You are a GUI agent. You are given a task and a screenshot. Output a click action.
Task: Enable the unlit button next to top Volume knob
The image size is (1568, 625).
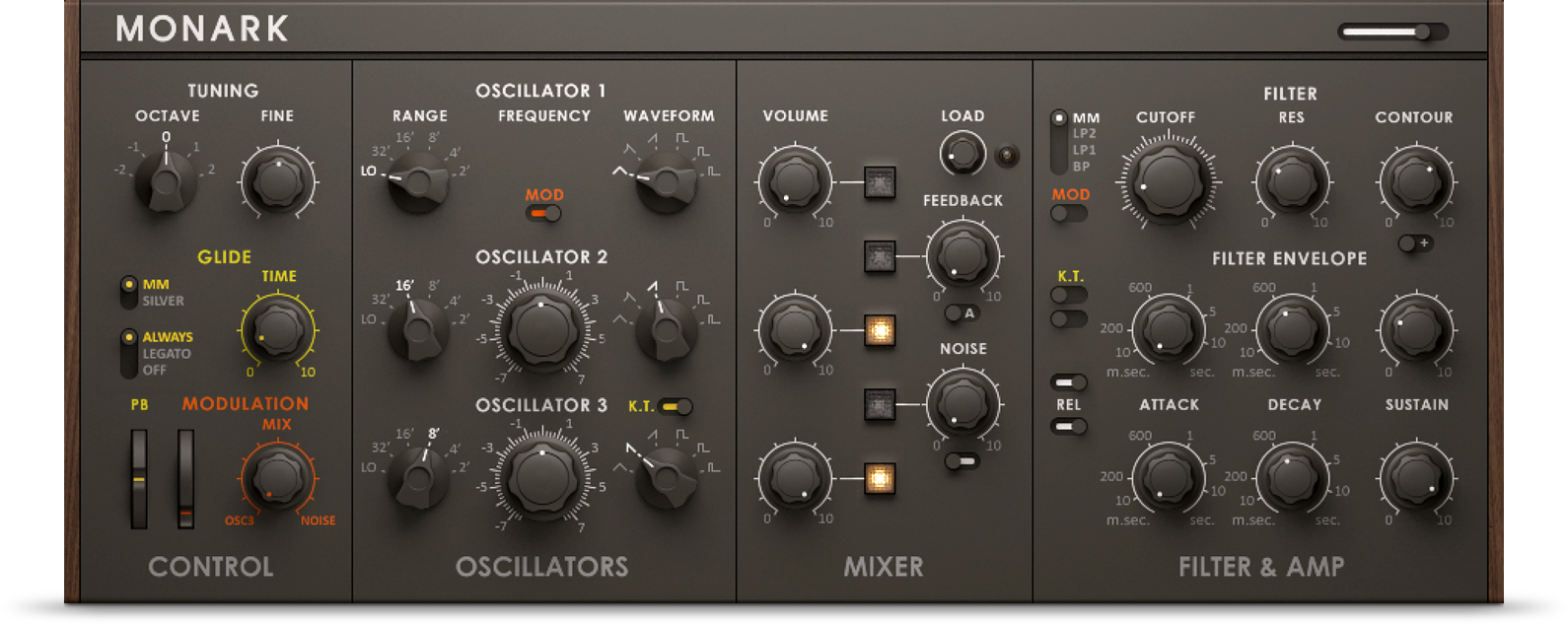tap(880, 182)
